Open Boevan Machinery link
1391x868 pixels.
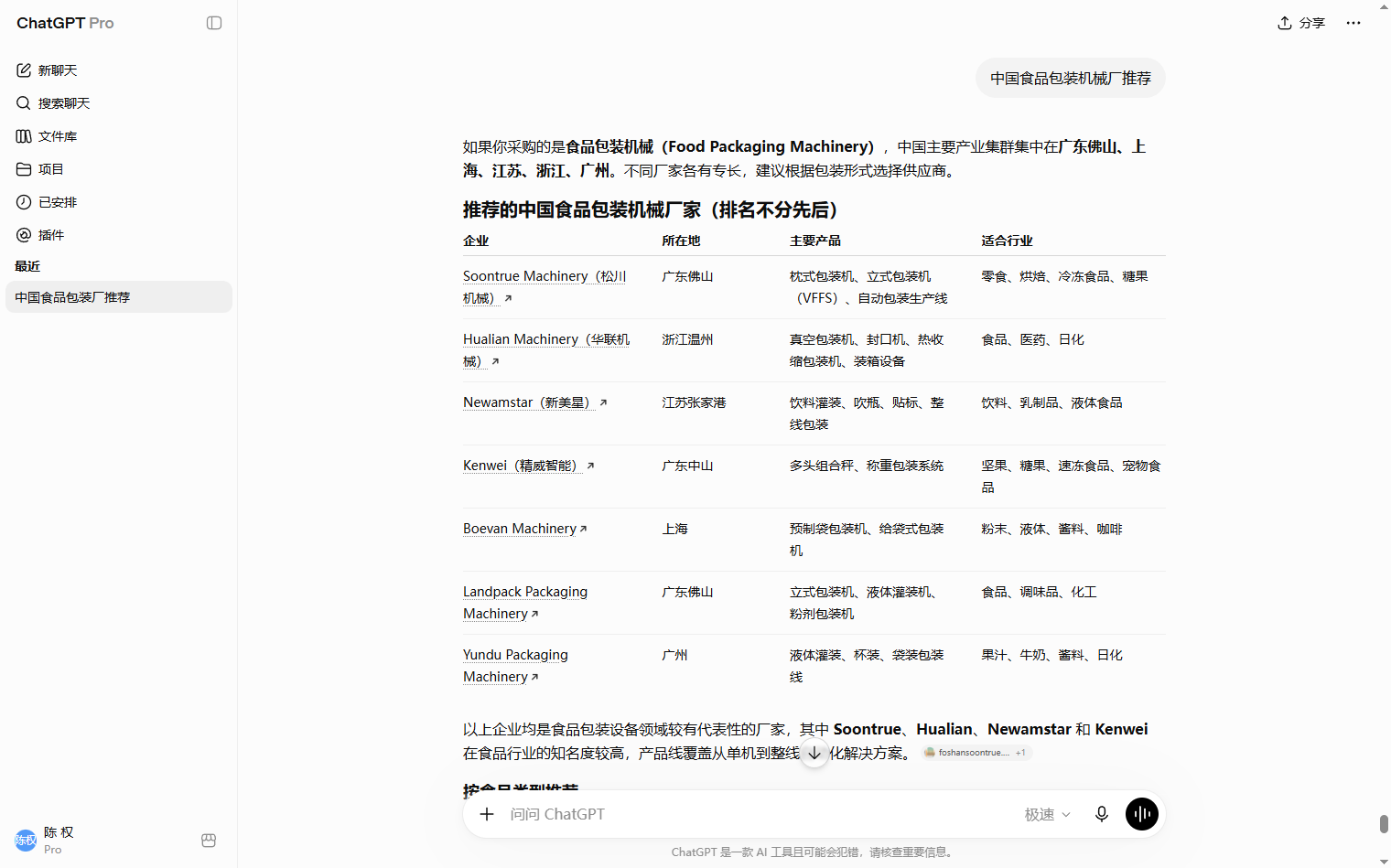pyautogui.click(x=525, y=529)
